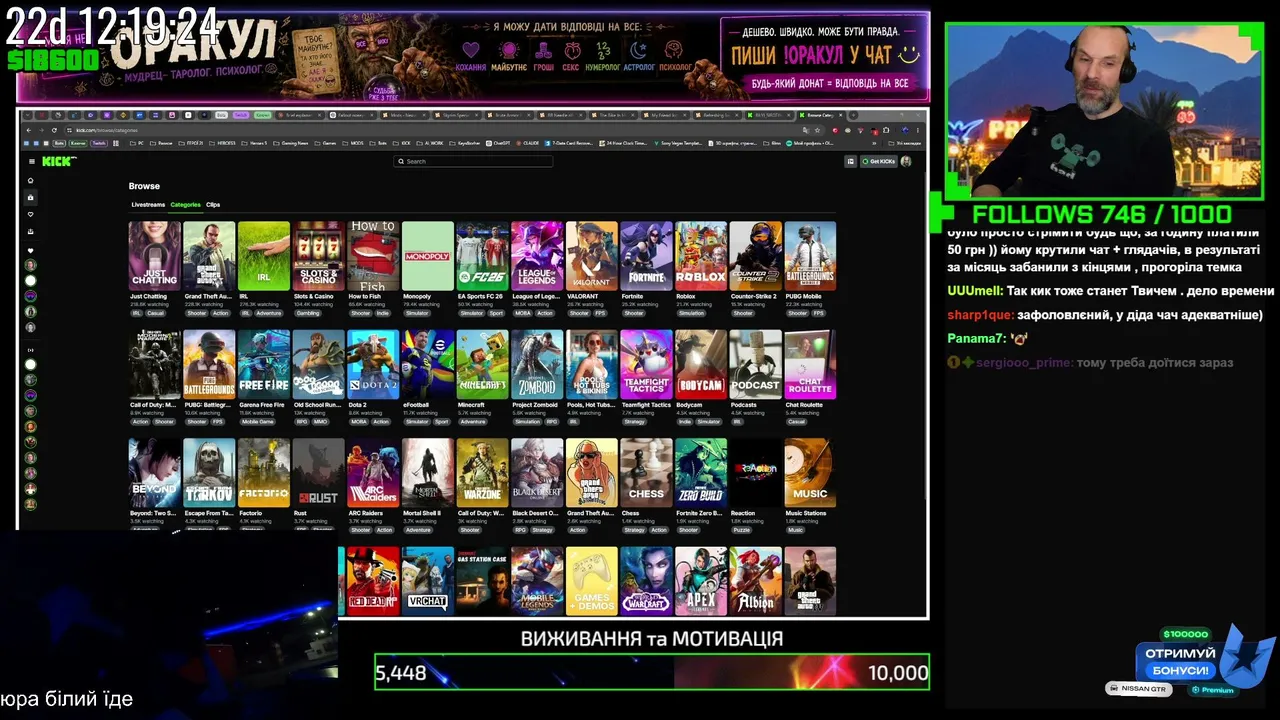The height and width of the screenshot is (720, 1280).
Task: Open the Factorio category thumbnail
Action: pyautogui.click(x=264, y=473)
